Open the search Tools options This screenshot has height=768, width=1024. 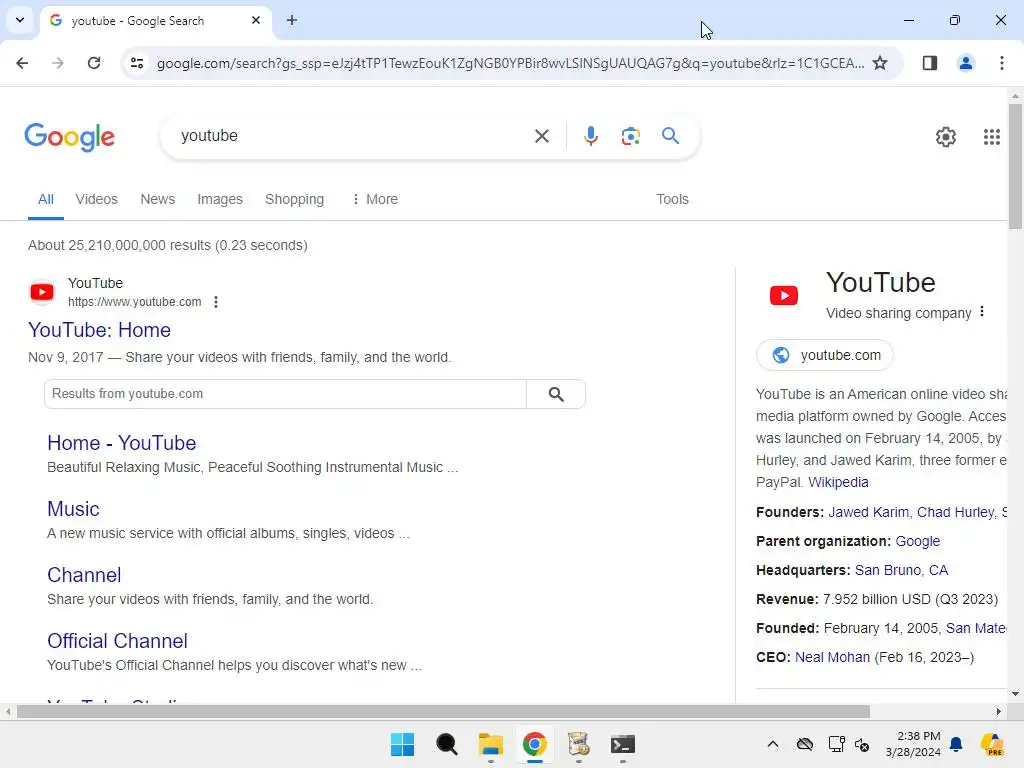pyautogui.click(x=672, y=199)
